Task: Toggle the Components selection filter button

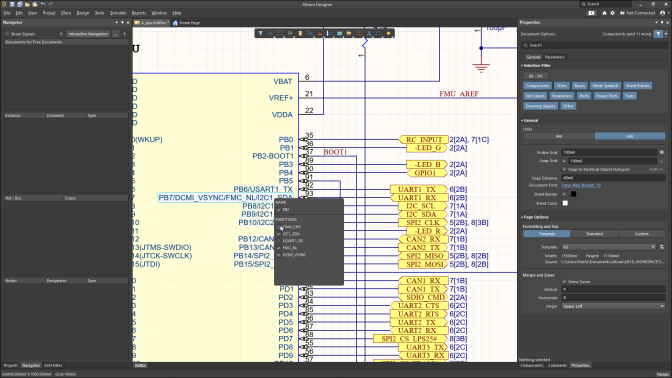Action: 537,86
